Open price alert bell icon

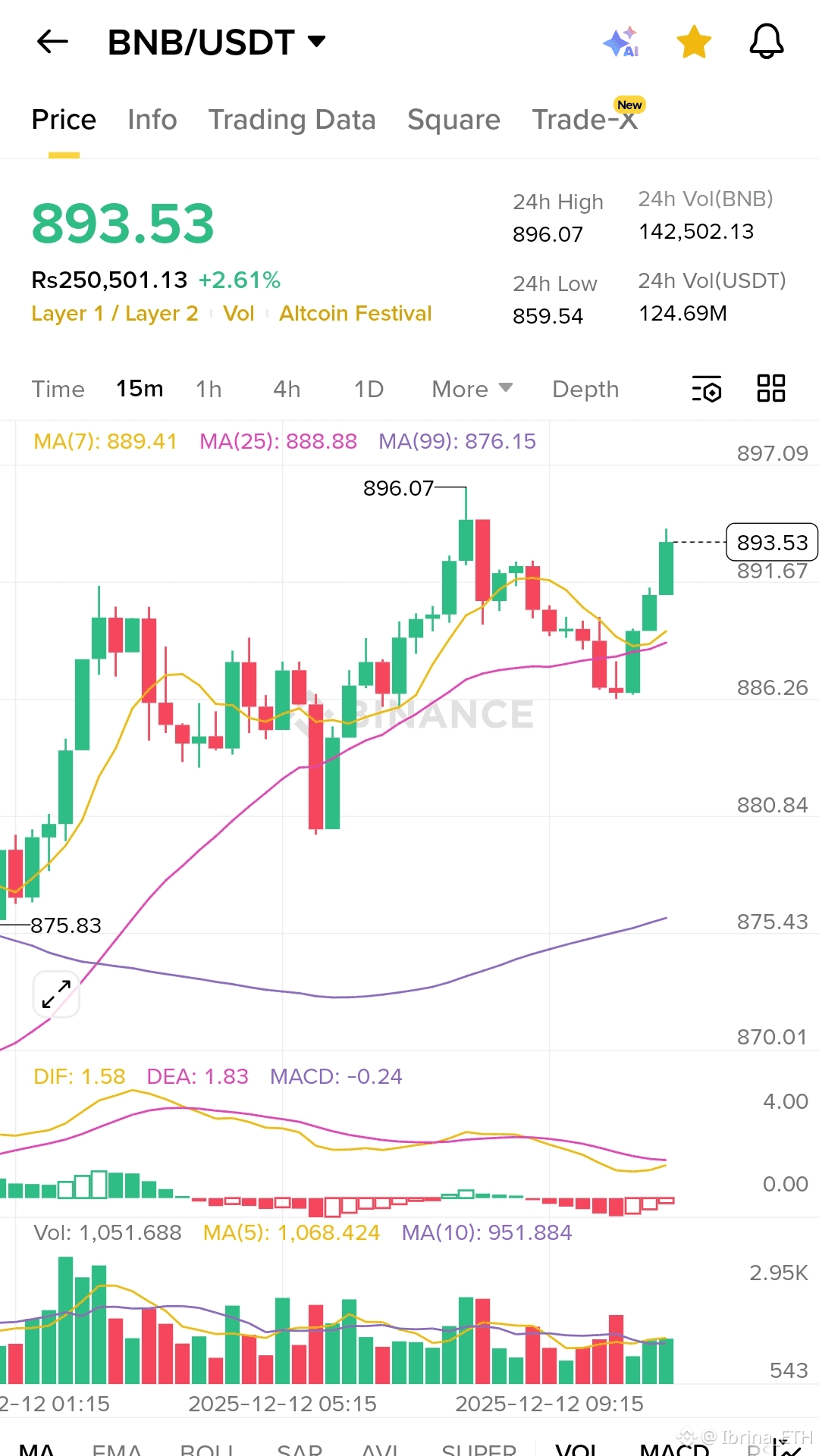coord(767,42)
